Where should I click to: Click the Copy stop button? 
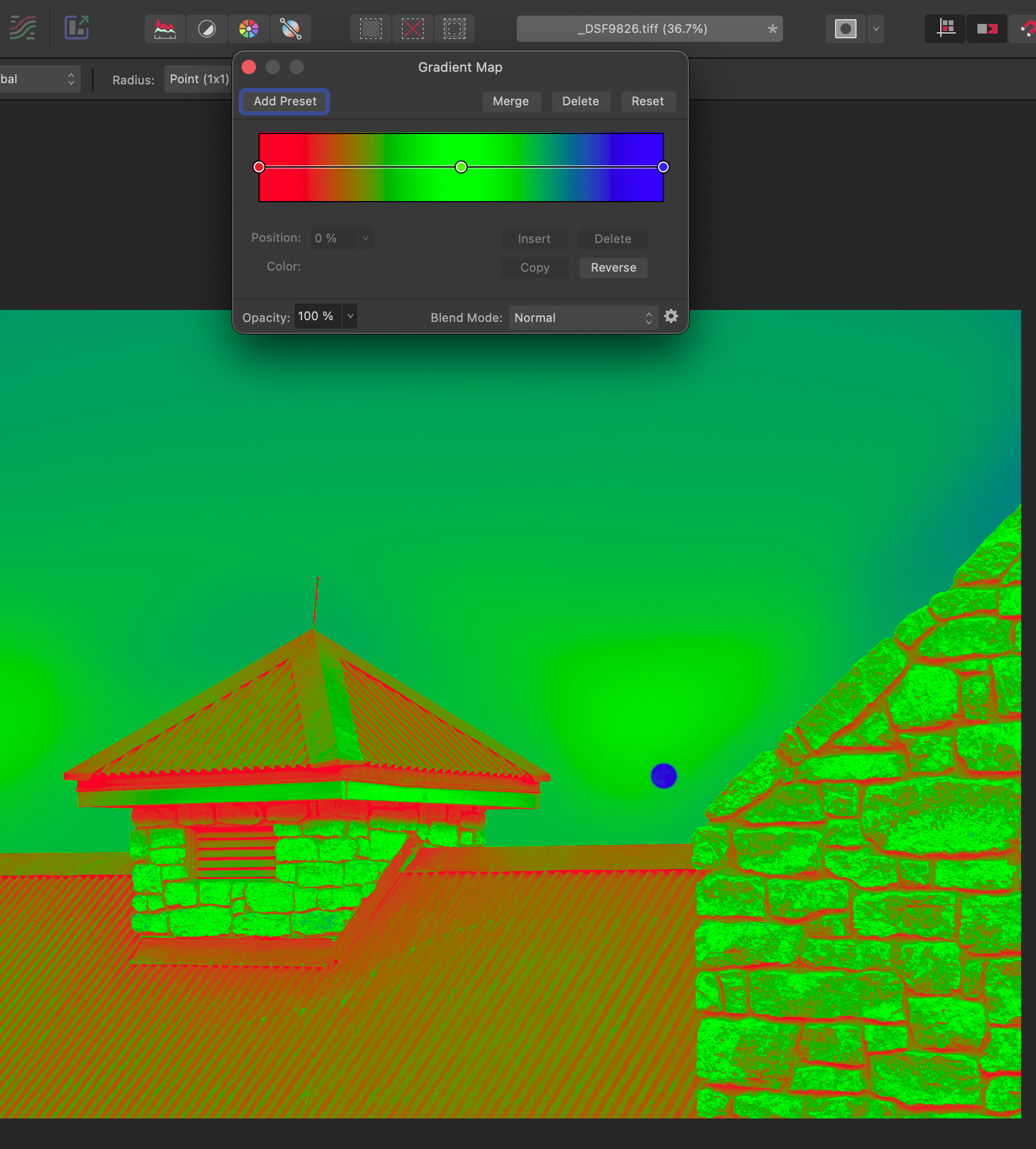pos(534,268)
